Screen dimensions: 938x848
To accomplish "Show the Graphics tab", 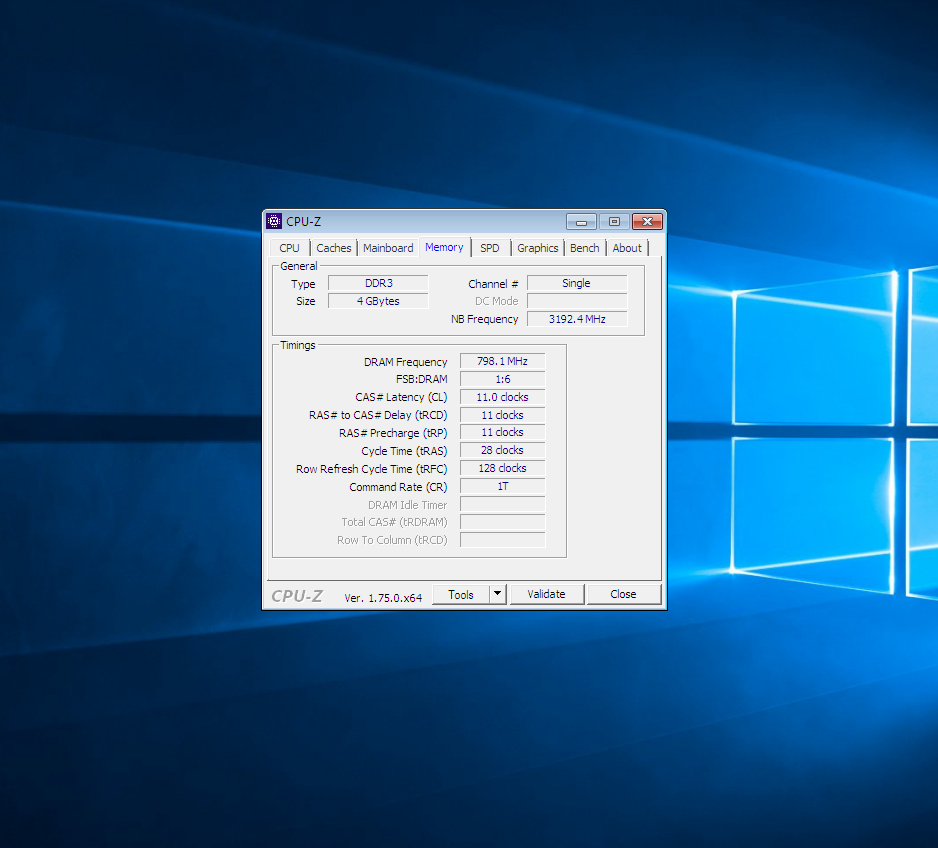I will tap(537, 248).
